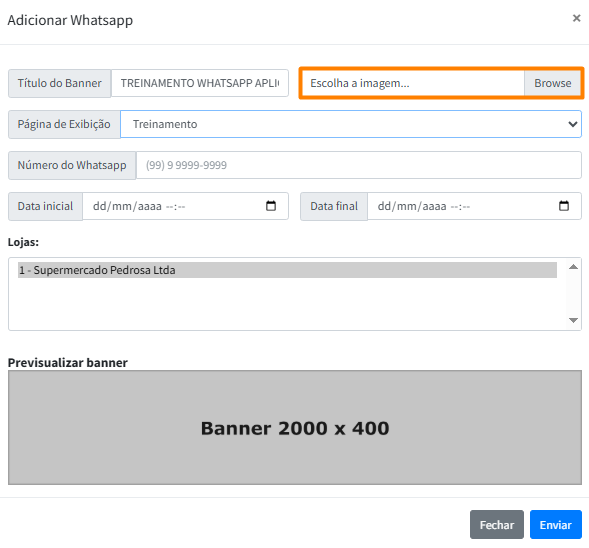Click the Browse button to pick an image
The height and width of the screenshot is (548, 589).
[553, 83]
